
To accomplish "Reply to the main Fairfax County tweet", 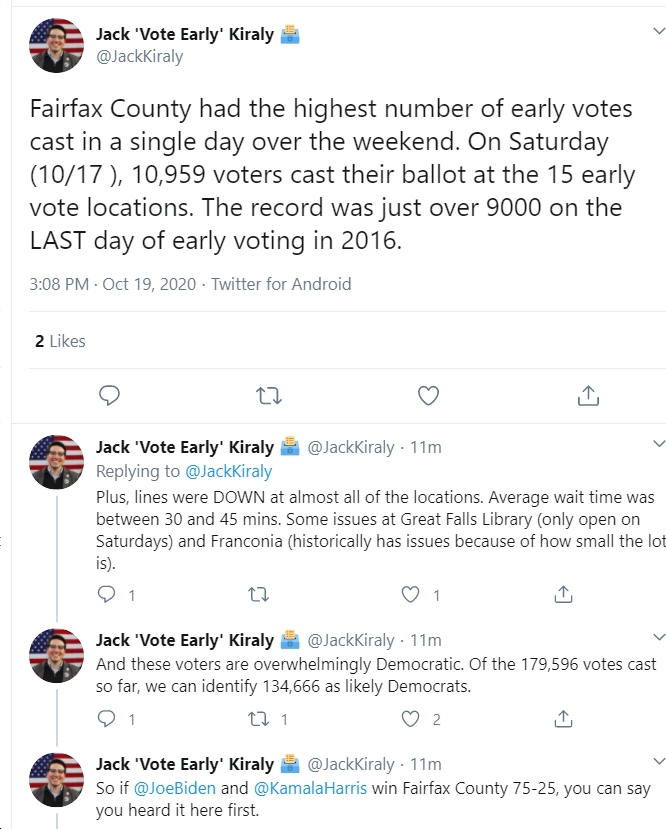I will (109, 395).
